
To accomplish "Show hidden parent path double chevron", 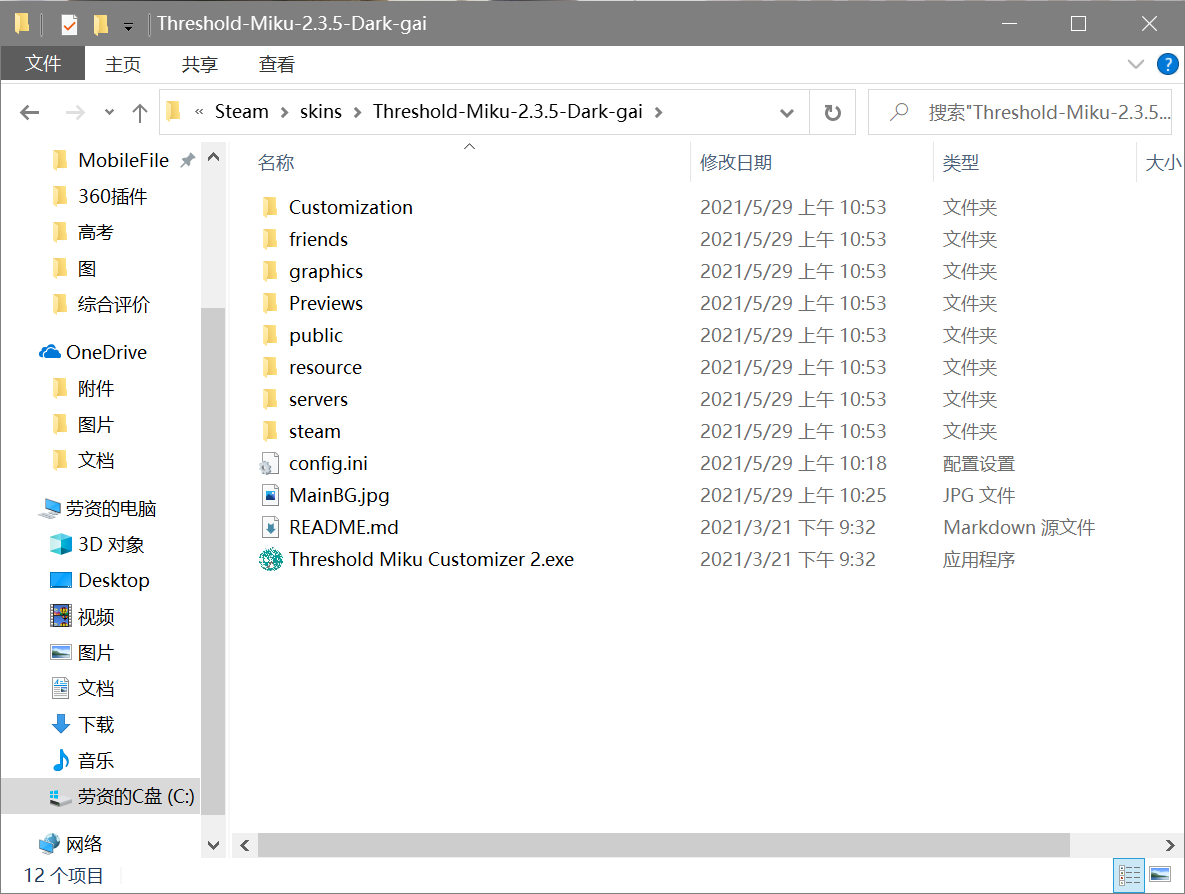I will (199, 112).
